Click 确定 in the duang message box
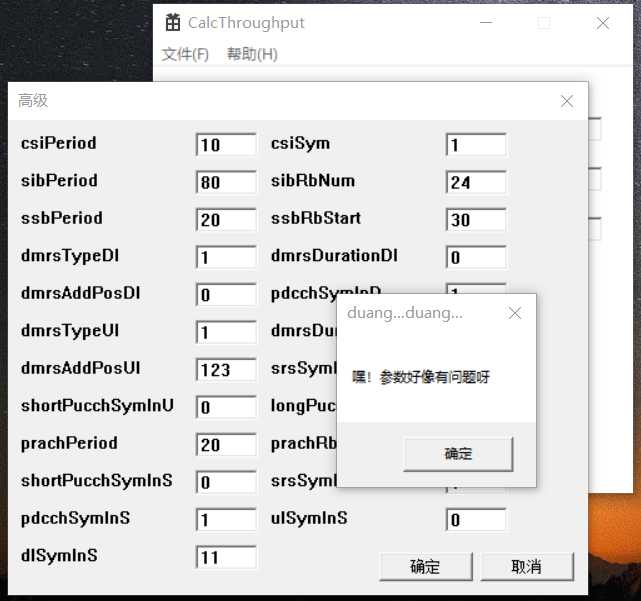Viewport: 641px width, 601px height. tap(458, 454)
